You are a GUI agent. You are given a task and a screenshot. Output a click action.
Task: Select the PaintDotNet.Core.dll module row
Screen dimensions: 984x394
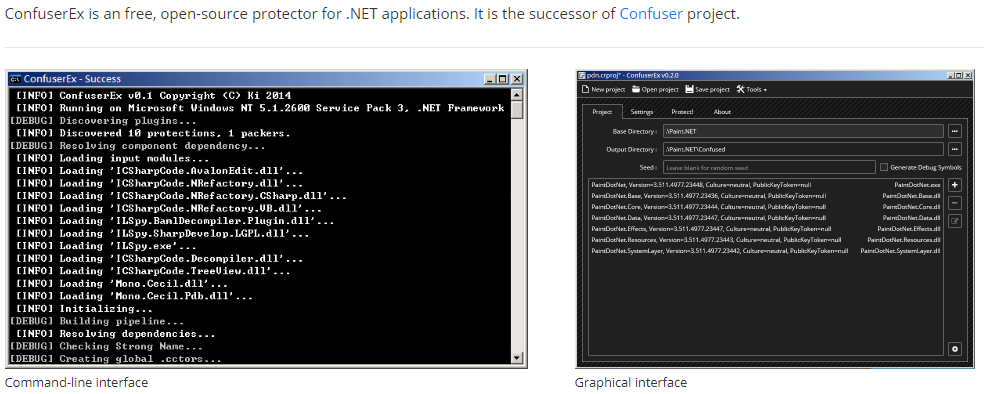(766, 207)
